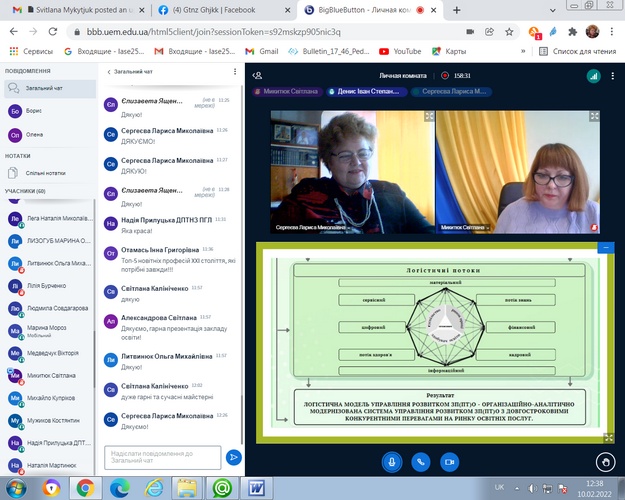Minimize the presentation with blue button

pyautogui.click(x=605, y=247)
